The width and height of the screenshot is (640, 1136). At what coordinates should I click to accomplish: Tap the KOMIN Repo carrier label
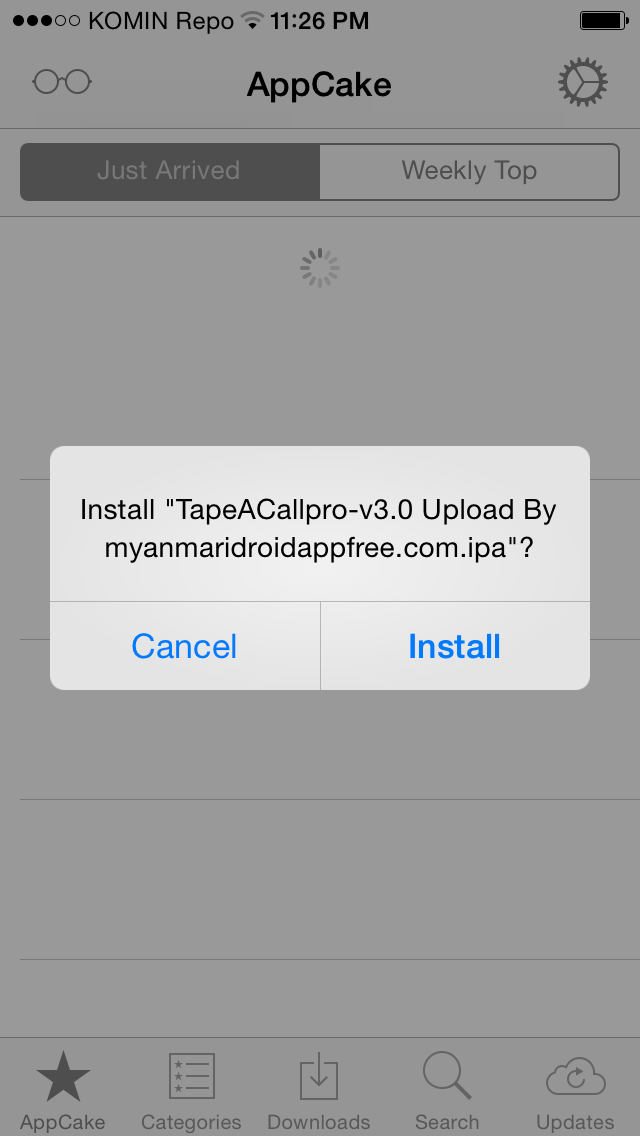pyautogui.click(x=161, y=22)
